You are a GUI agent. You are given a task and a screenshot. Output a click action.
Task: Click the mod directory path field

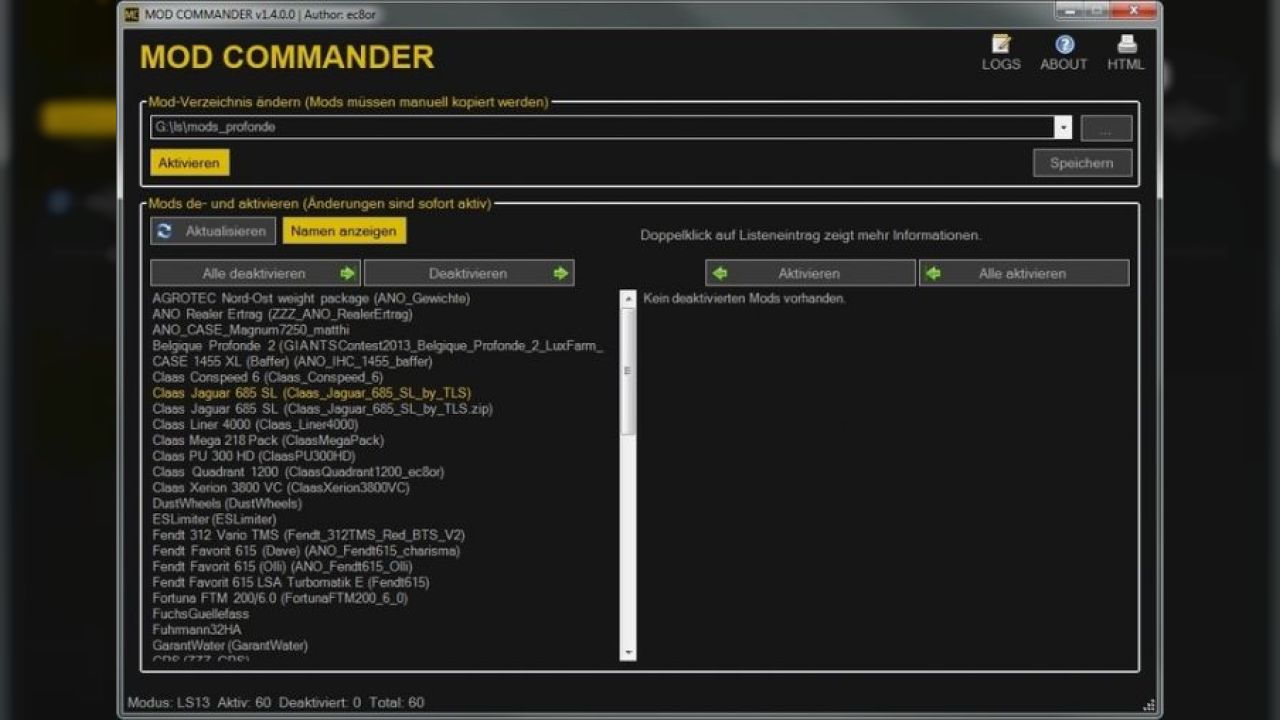point(602,128)
